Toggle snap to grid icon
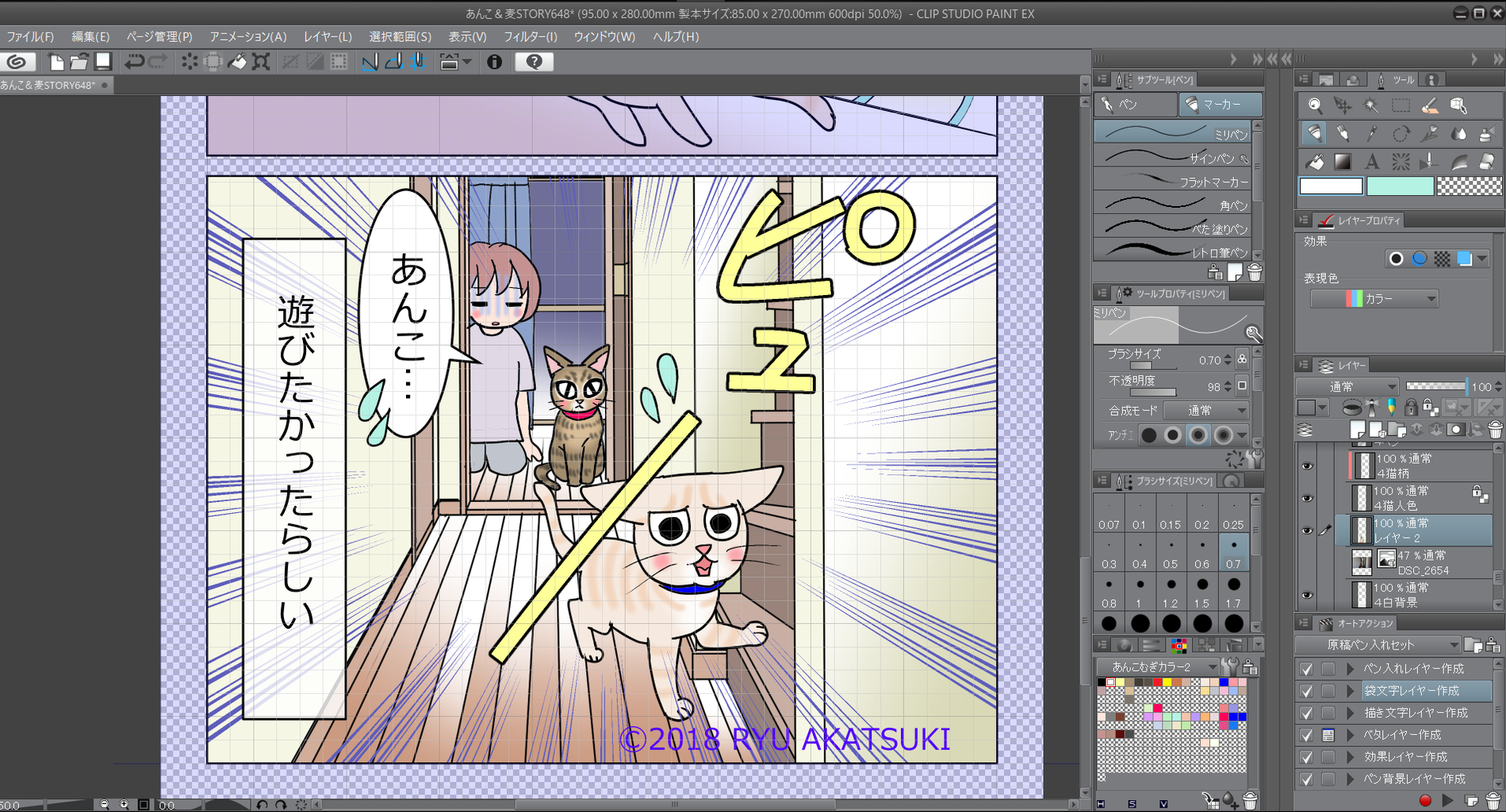 click(418, 62)
